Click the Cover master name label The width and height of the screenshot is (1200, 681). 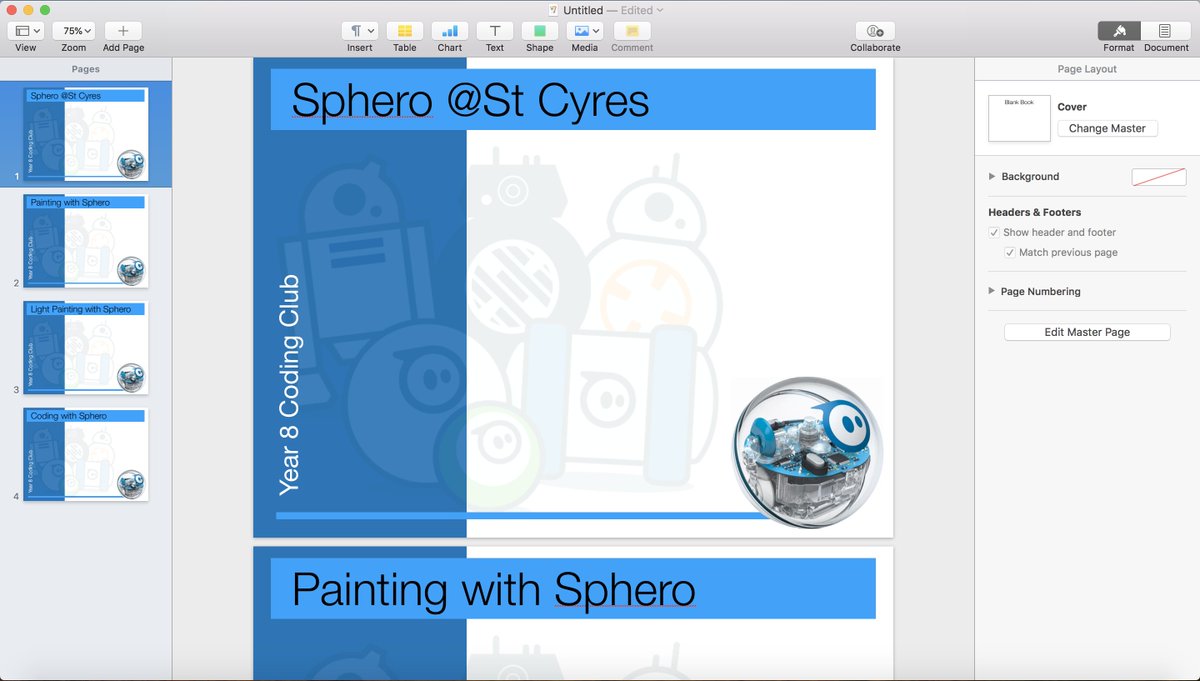(1072, 107)
